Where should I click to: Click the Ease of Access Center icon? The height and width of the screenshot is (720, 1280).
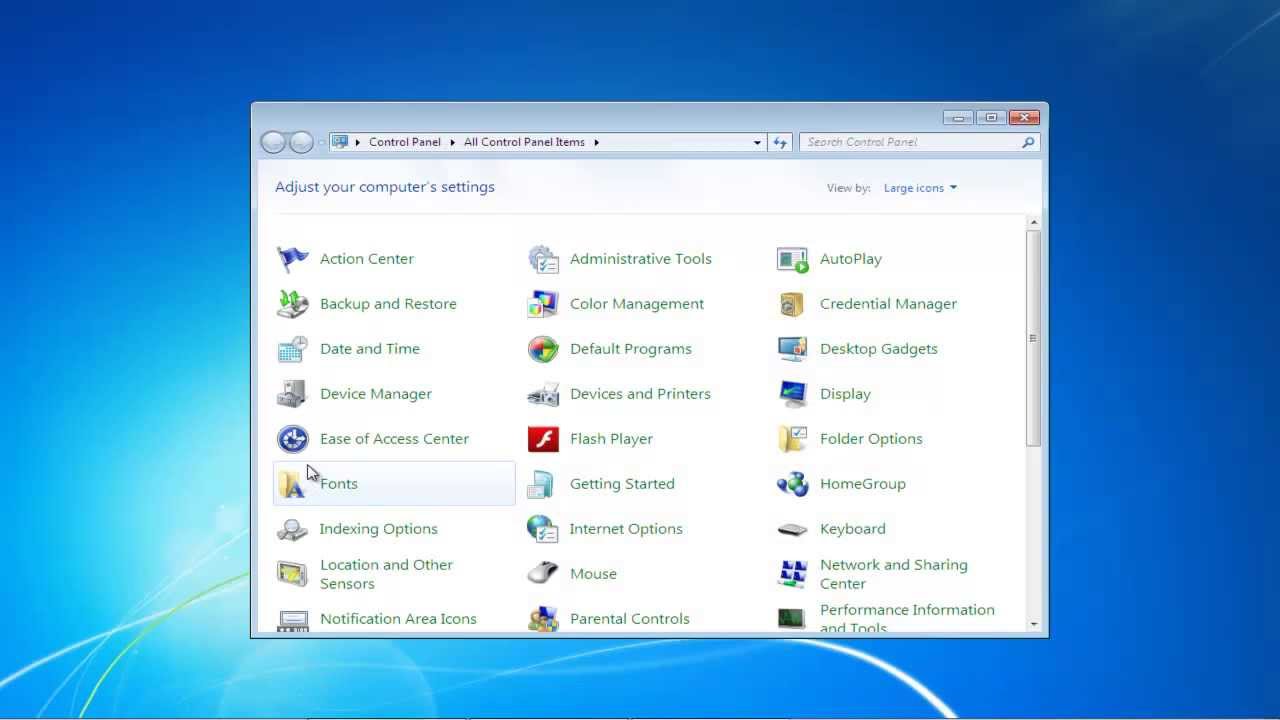coord(293,439)
